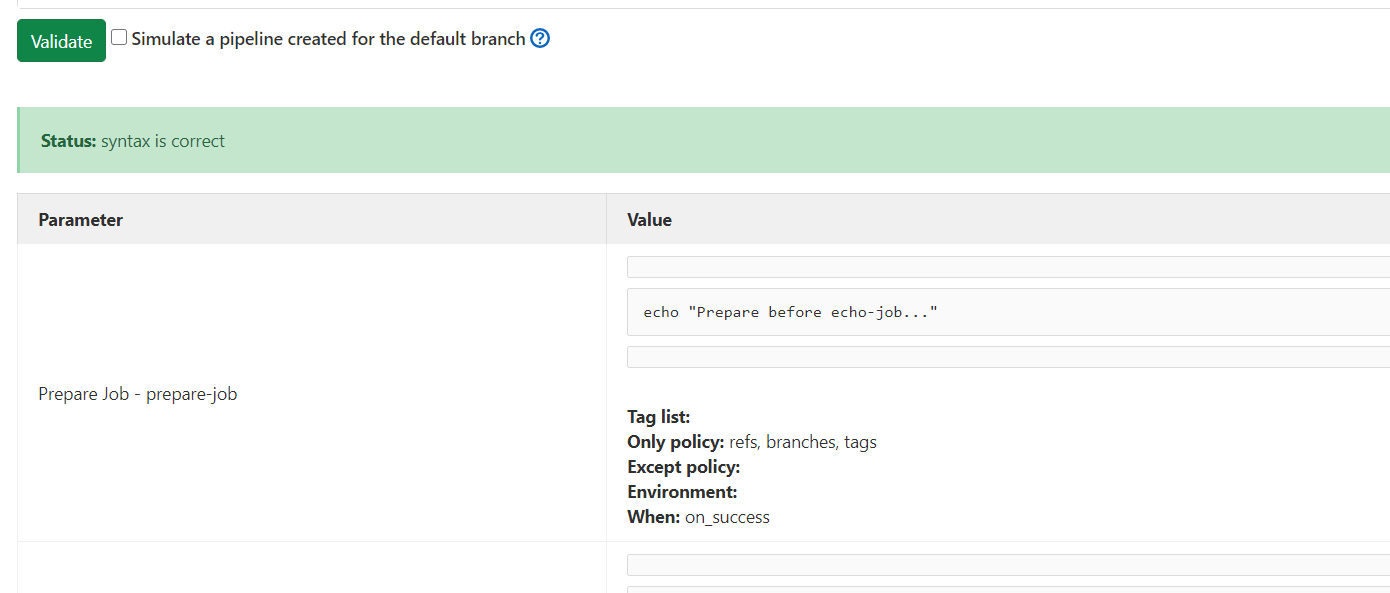Click the 'syntax is correct' status banner

[x=703, y=140]
